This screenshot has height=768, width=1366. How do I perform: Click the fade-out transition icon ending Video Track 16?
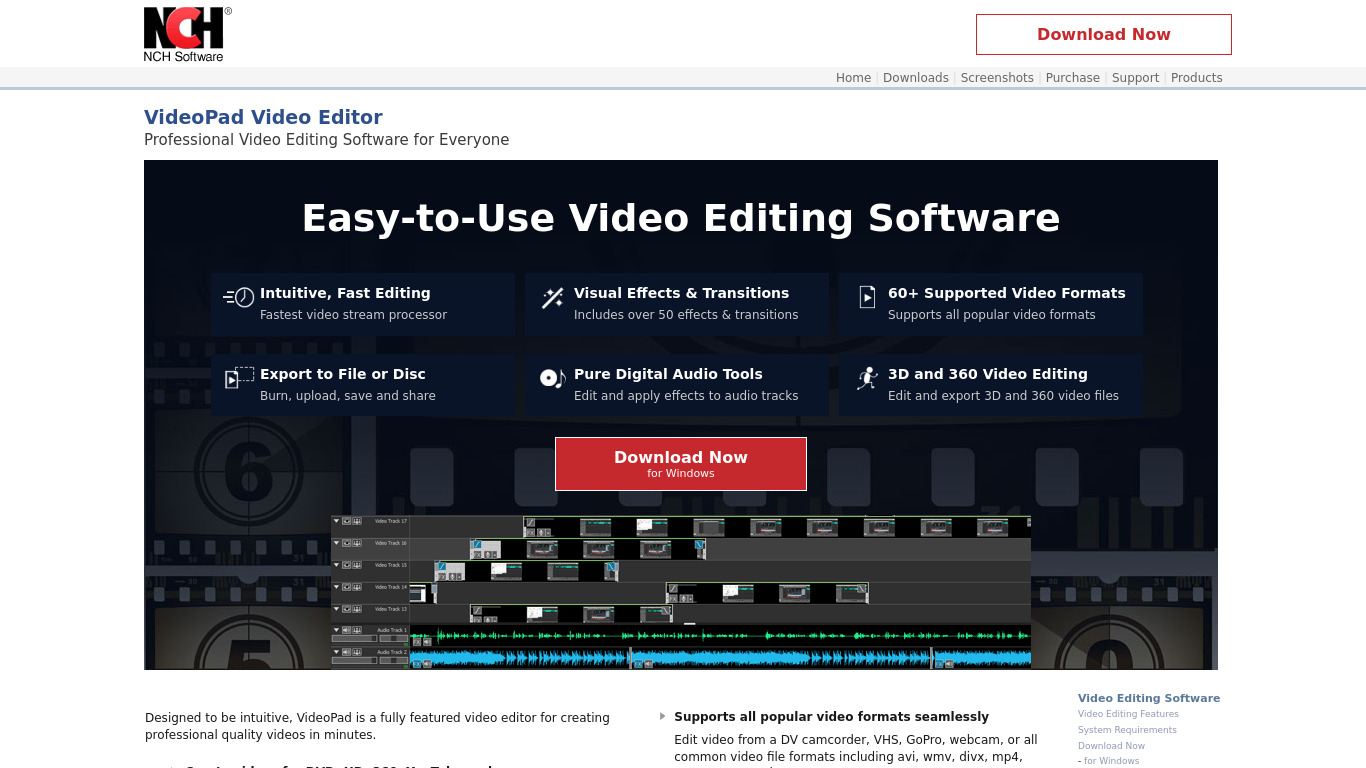tap(699, 545)
